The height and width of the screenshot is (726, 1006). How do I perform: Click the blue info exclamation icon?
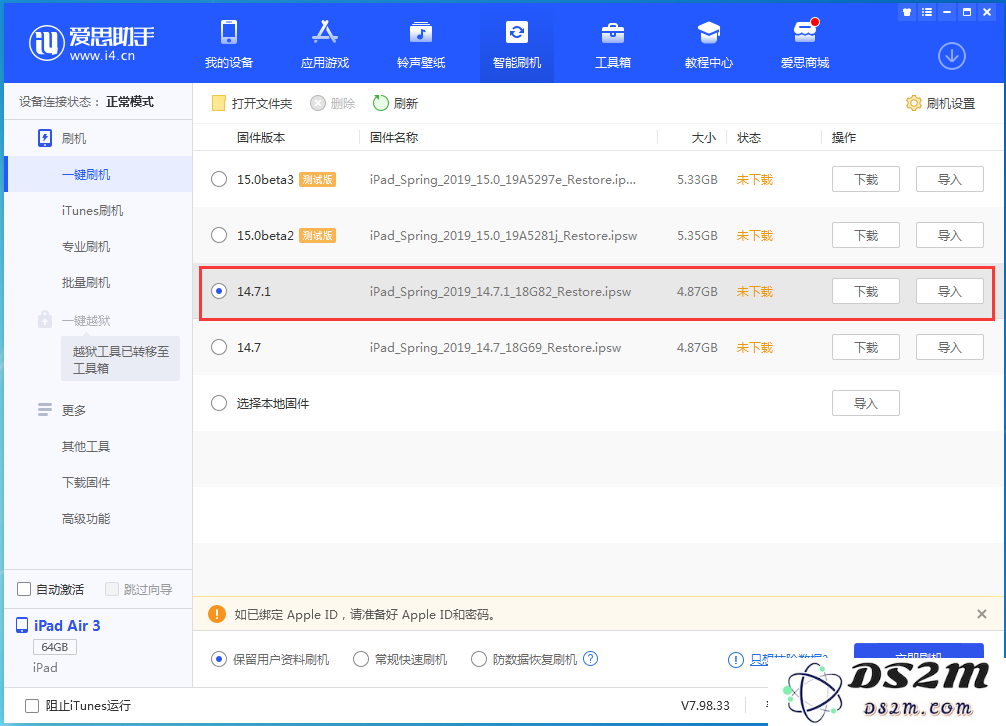(x=736, y=659)
